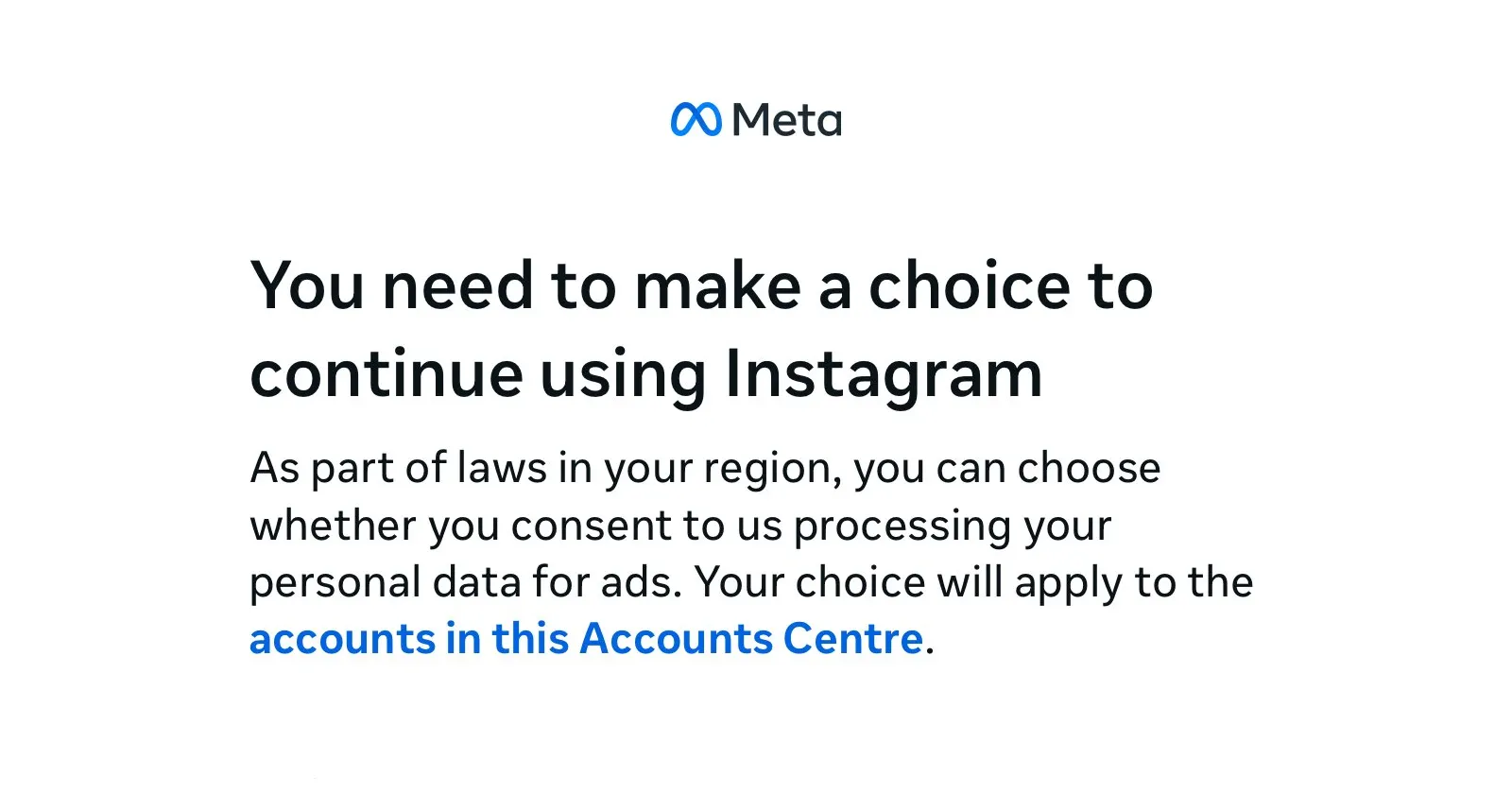Click the 'whether you consent' paragraph line

pyautogui.click(x=680, y=526)
